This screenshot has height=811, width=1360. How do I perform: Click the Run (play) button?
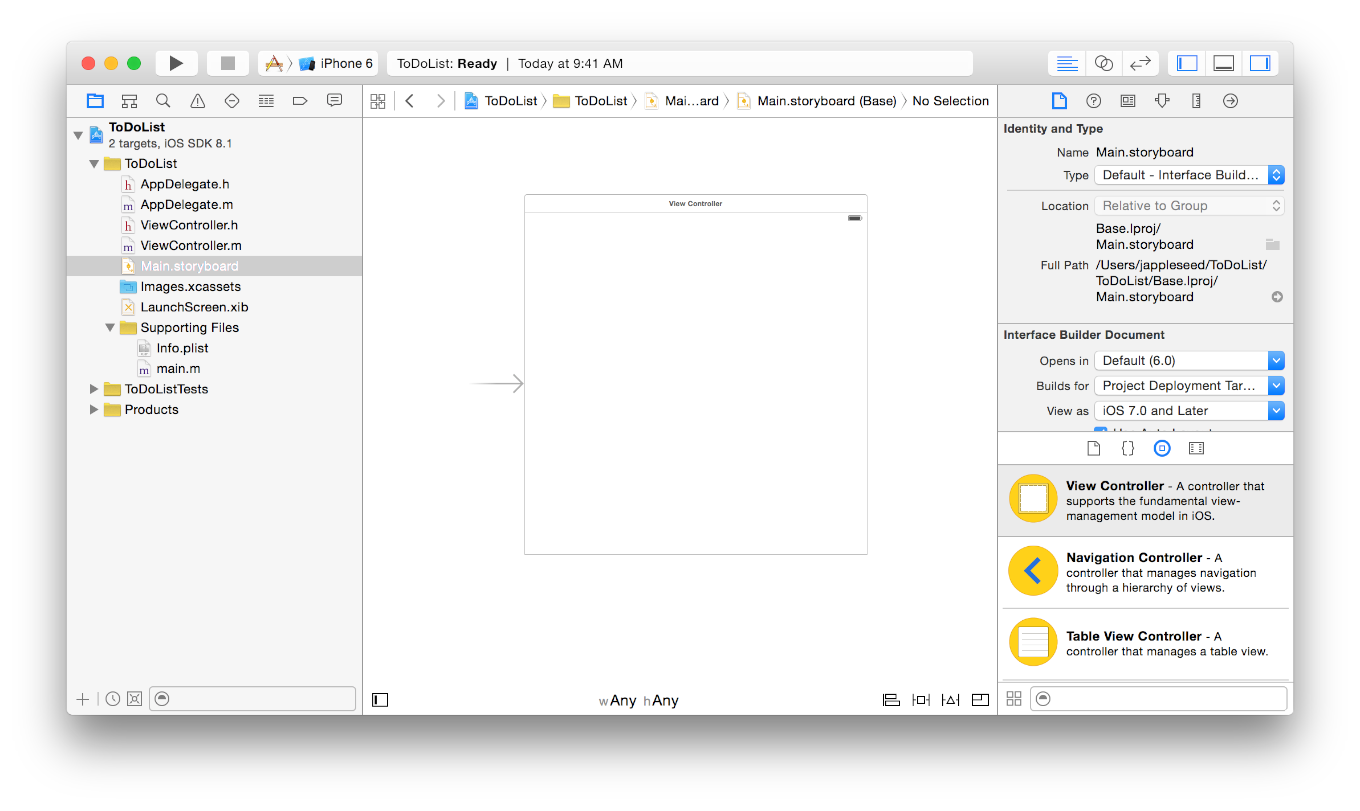tap(176, 63)
